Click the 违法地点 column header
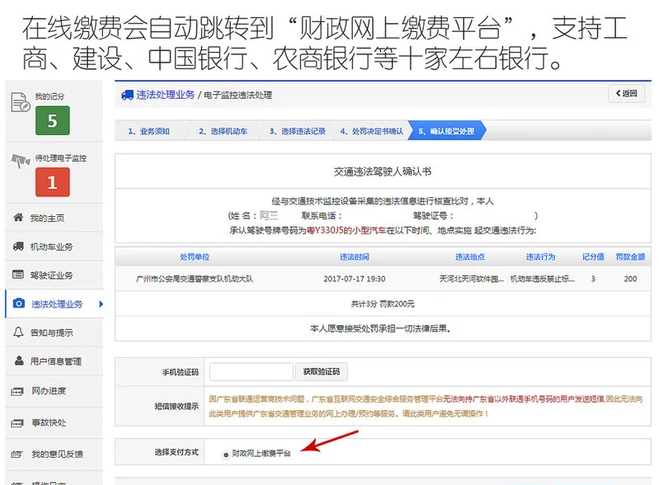The height and width of the screenshot is (485, 659). (470, 257)
